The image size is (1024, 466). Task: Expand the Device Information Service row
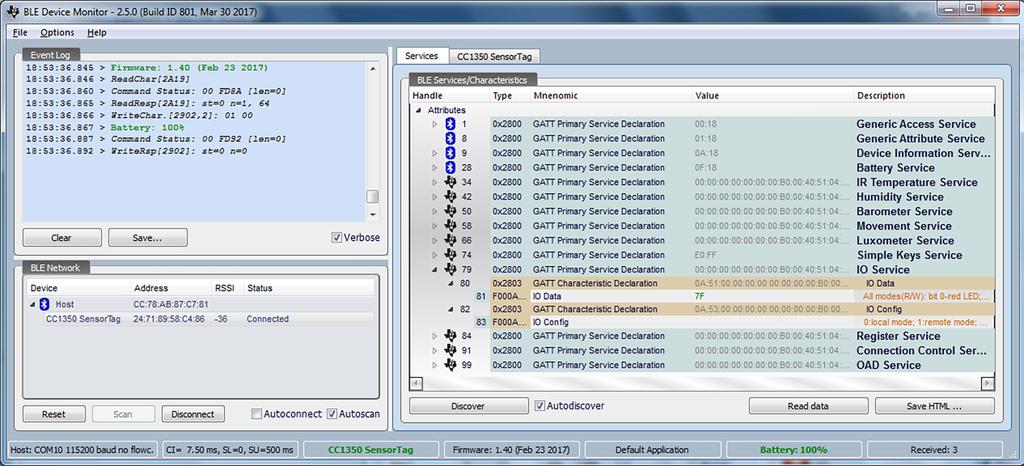[435, 153]
